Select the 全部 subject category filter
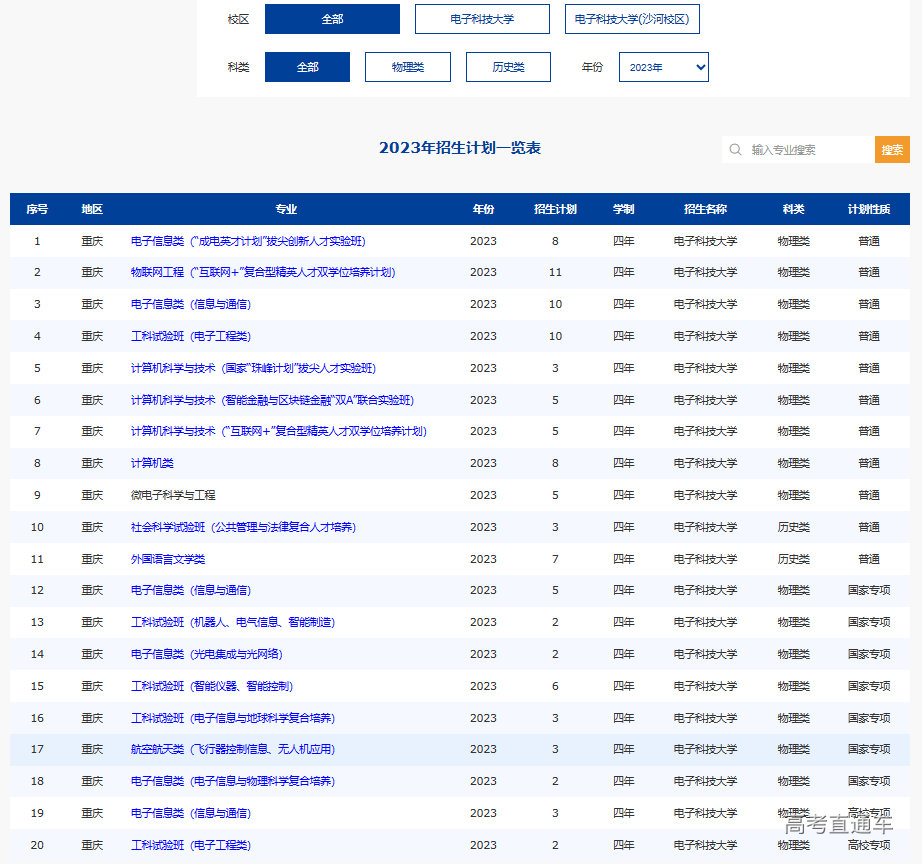Image resolution: width=922 pixels, height=864 pixels. click(307, 67)
